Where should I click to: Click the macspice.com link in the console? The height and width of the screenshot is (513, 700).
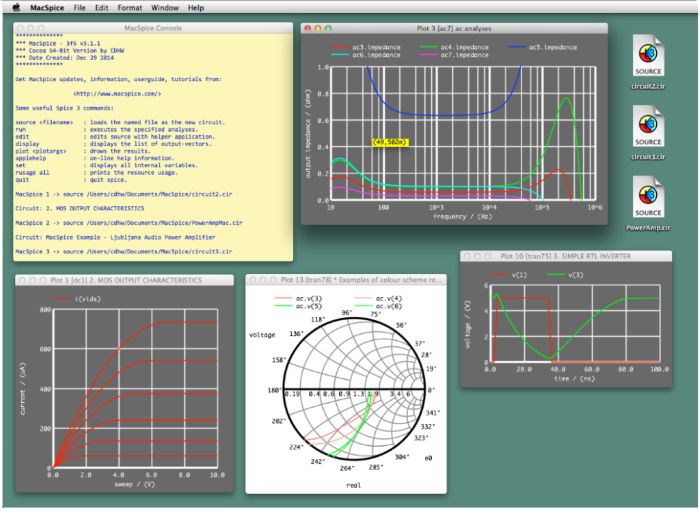tap(117, 94)
